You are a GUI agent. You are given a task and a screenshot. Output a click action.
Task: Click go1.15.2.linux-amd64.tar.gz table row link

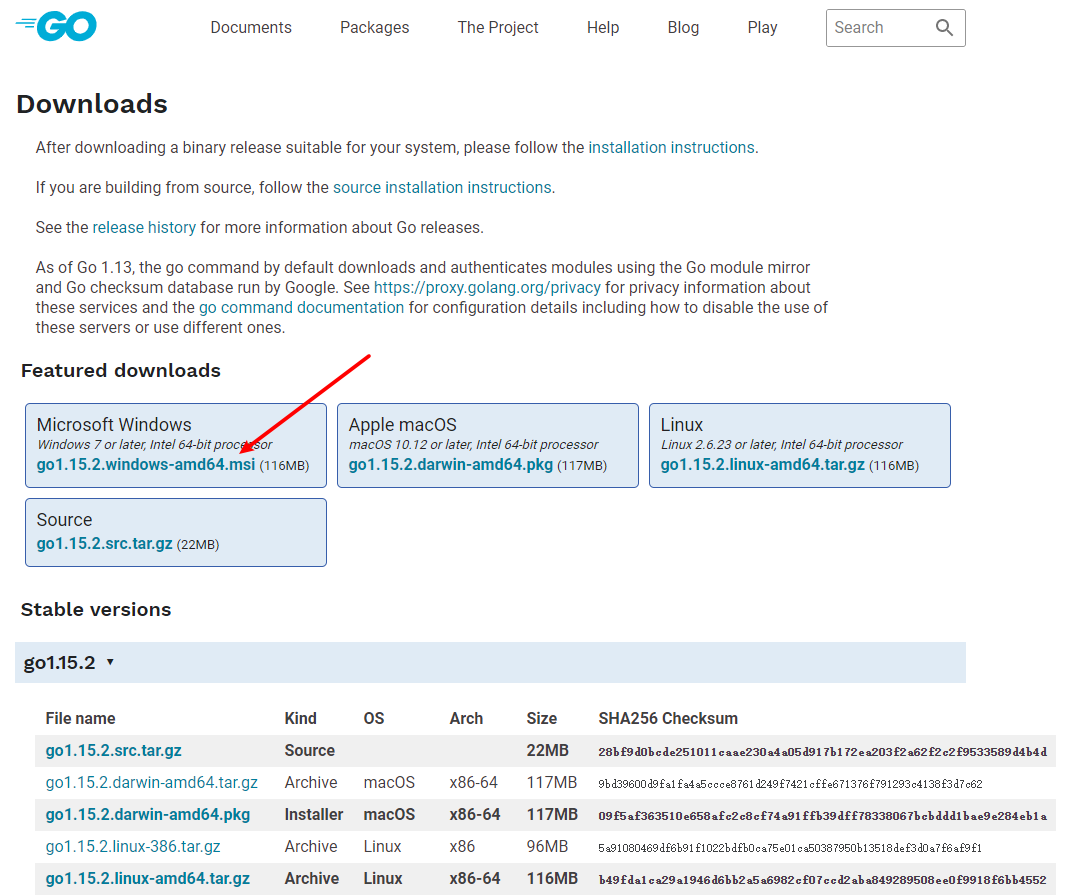click(148, 879)
